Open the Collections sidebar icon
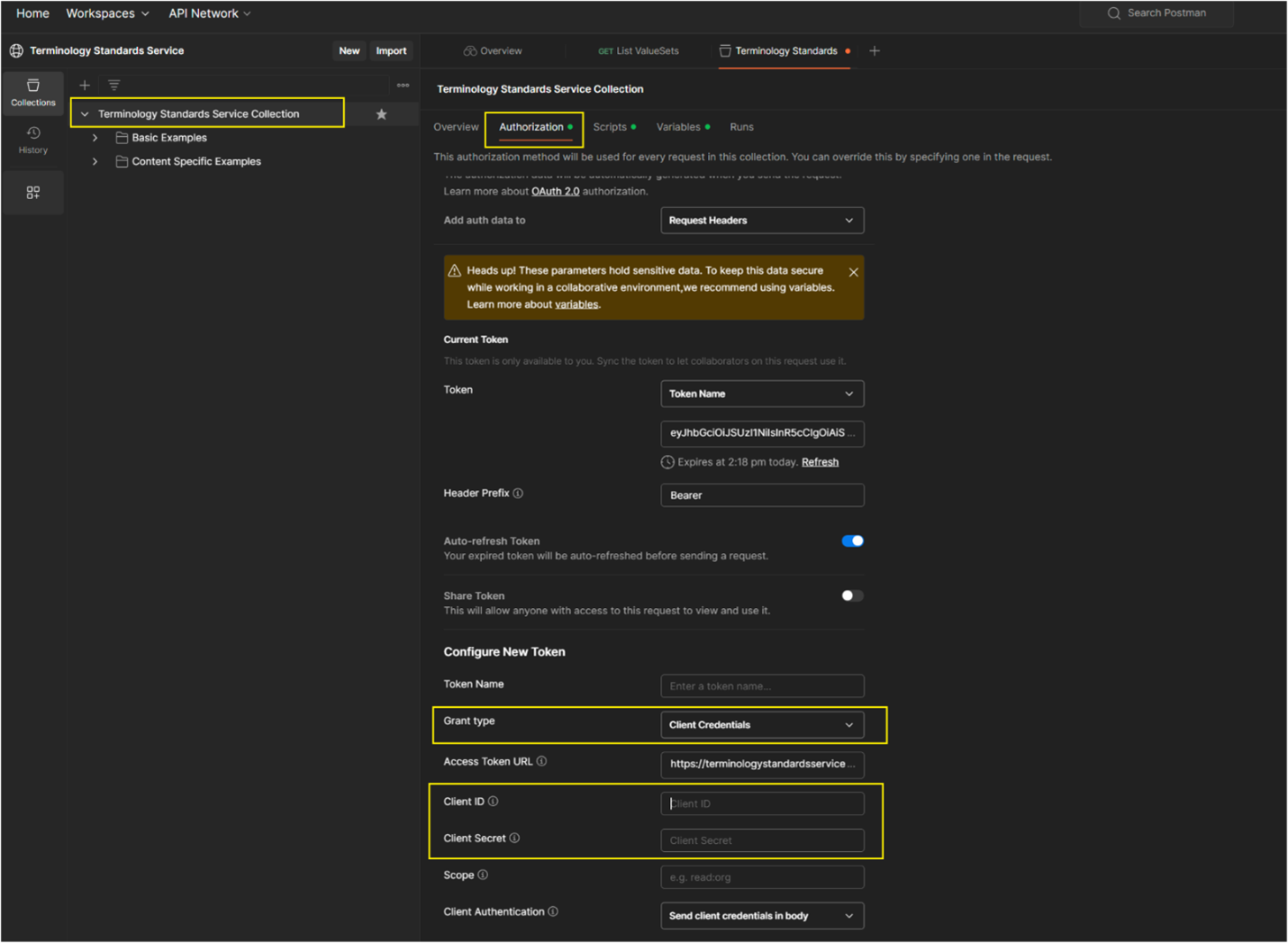This screenshot has width=1288, height=943. 33,93
